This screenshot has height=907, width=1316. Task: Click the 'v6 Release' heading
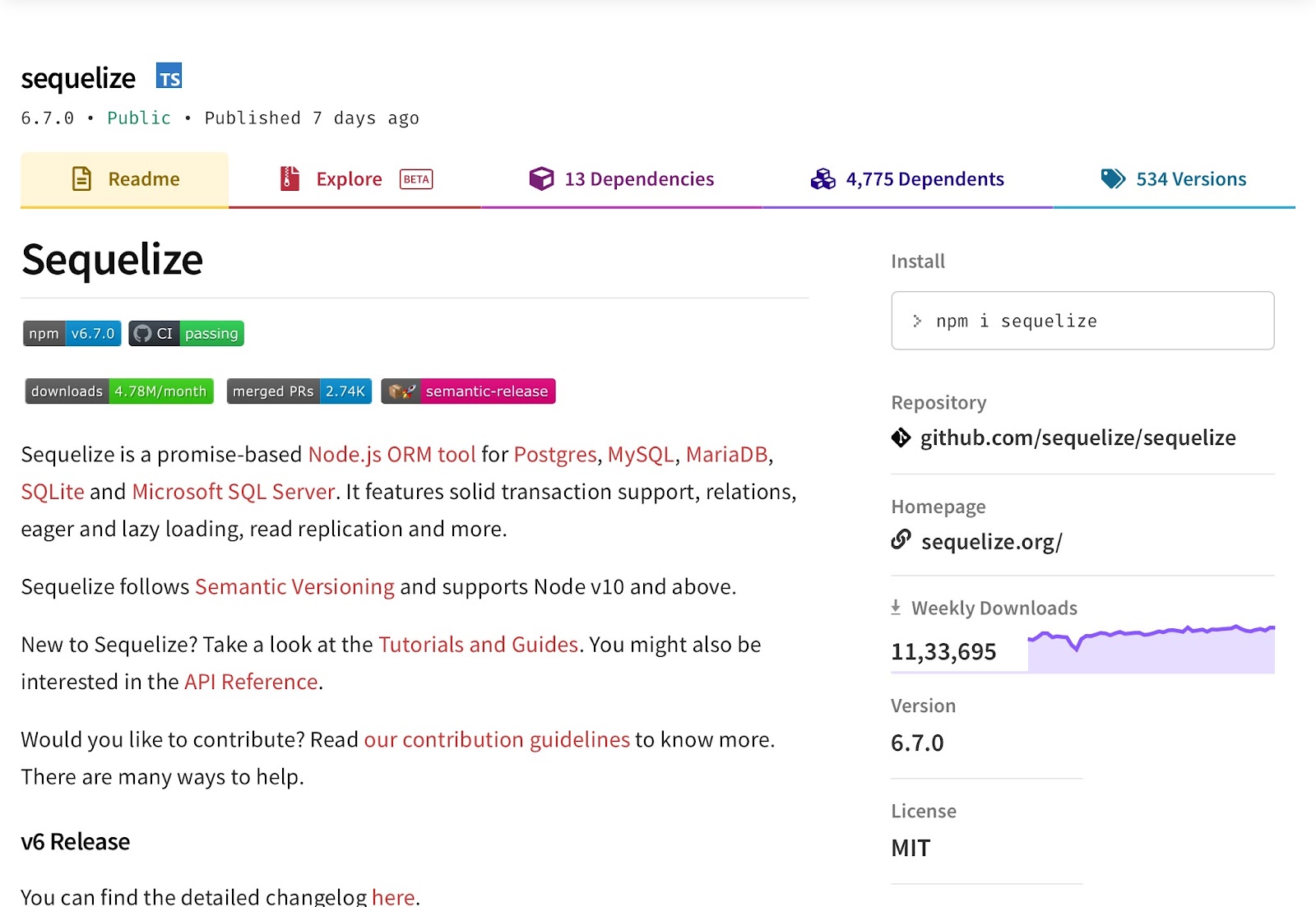pyautogui.click(x=76, y=842)
